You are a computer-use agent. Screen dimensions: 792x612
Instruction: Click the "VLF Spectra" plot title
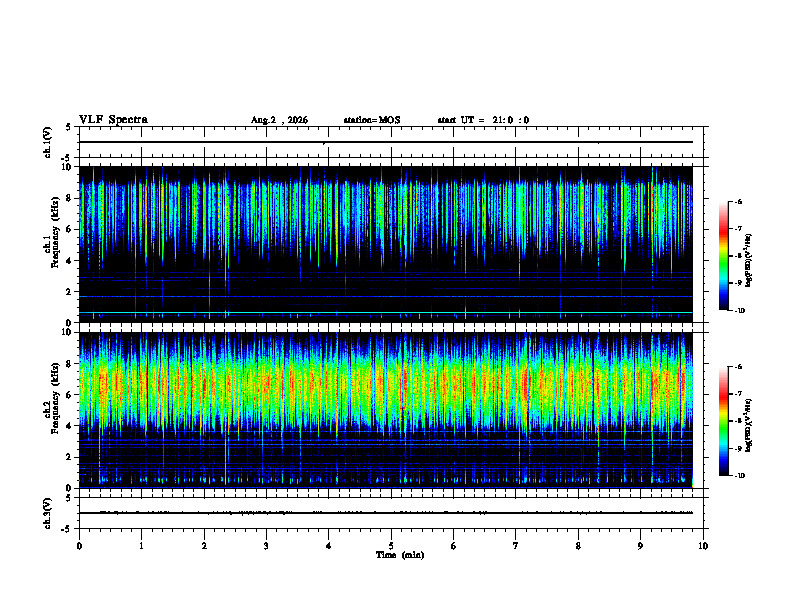(x=113, y=119)
